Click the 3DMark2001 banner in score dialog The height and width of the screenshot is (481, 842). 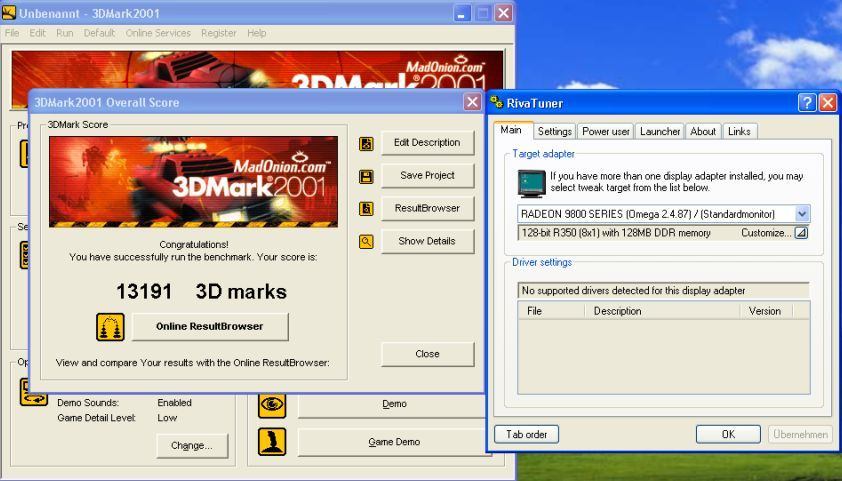pyautogui.click(x=193, y=181)
